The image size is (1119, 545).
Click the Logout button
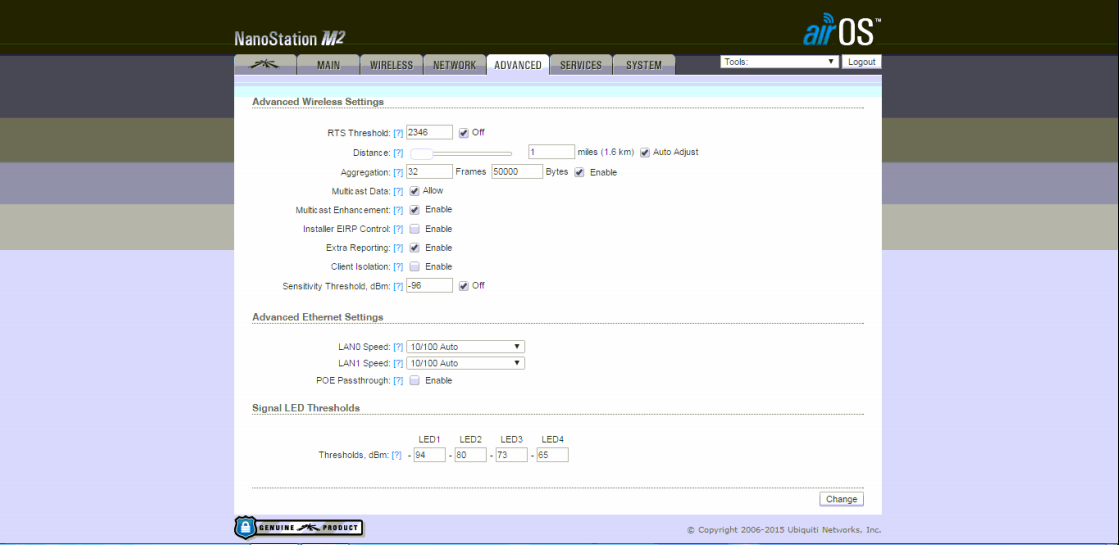(x=861, y=62)
